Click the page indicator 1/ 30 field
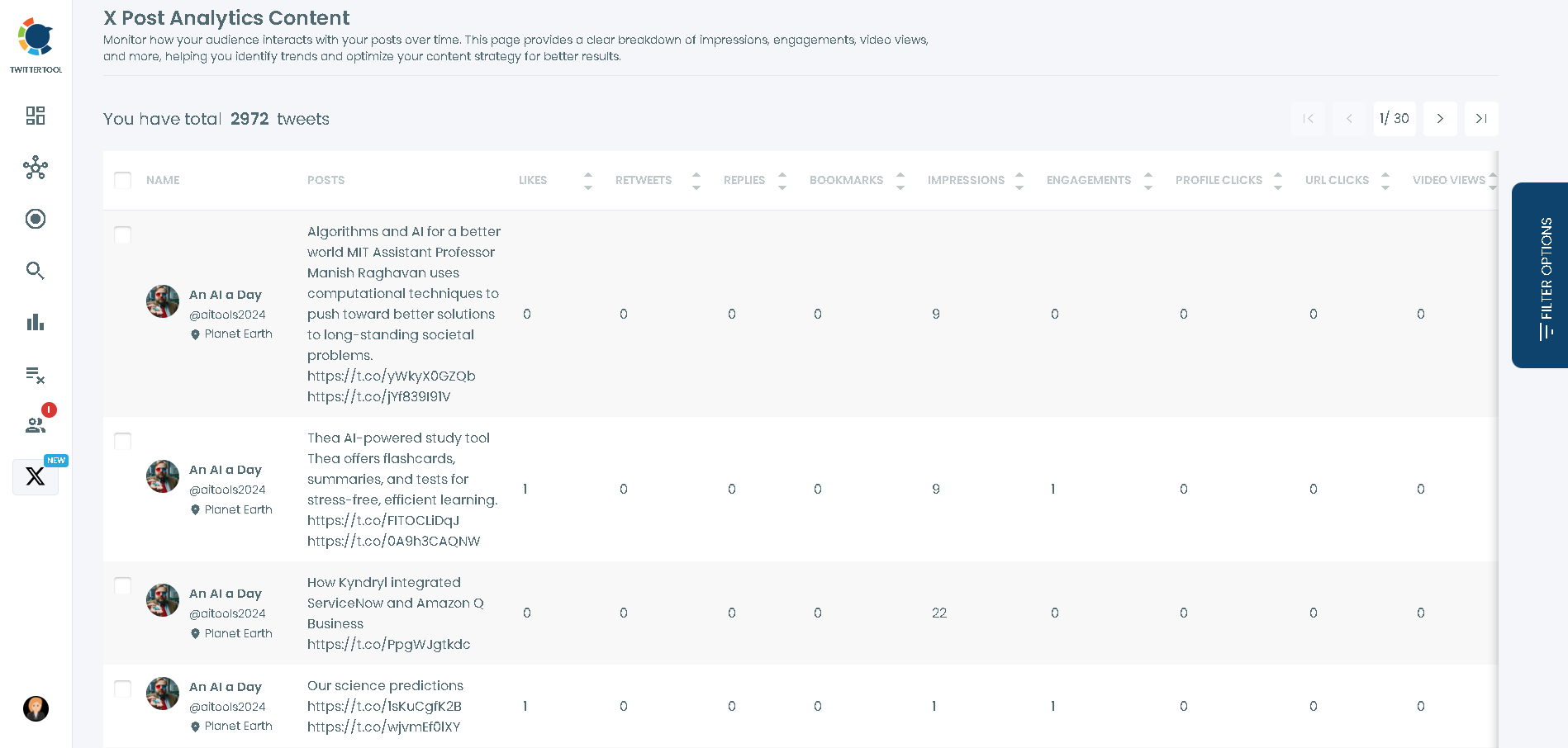 1395,119
